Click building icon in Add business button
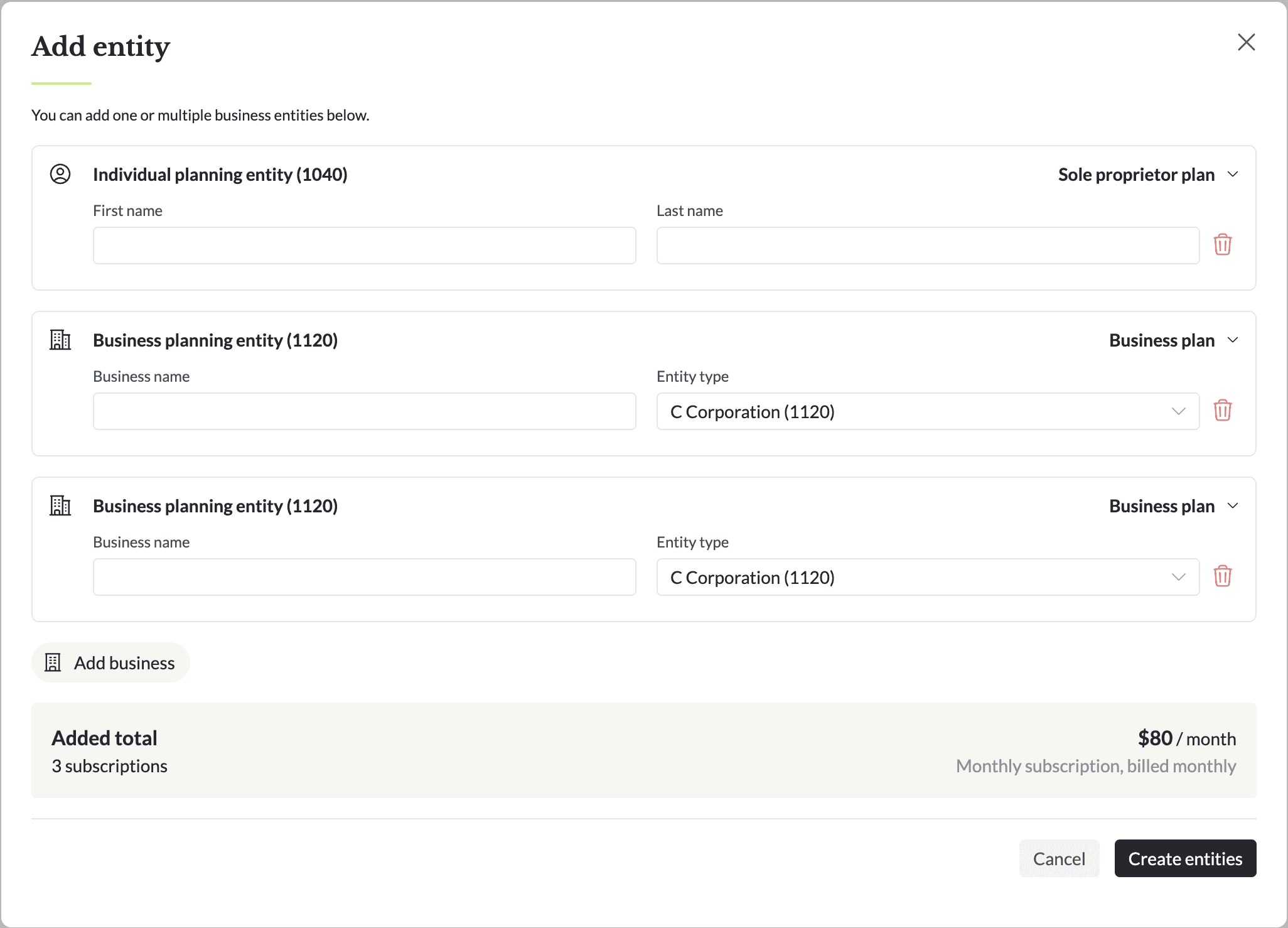 (x=53, y=662)
